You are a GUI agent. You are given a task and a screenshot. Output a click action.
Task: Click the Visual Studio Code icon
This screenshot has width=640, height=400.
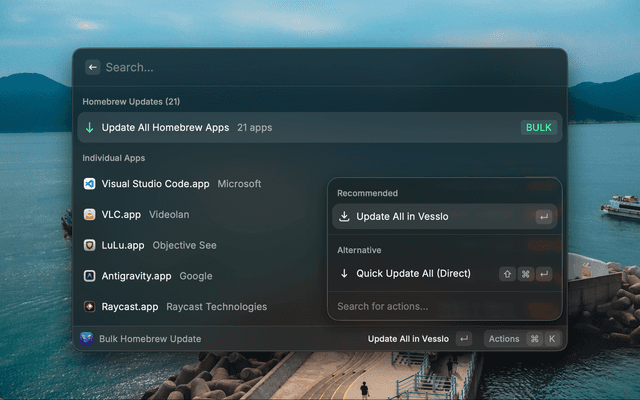pos(90,184)
